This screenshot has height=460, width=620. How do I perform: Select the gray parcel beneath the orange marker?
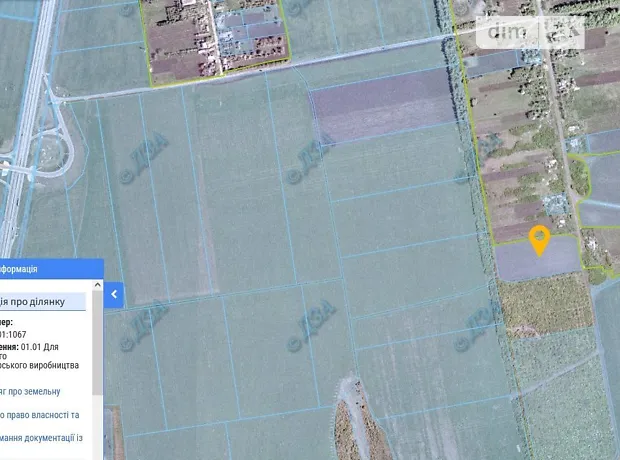coord(538,262)
